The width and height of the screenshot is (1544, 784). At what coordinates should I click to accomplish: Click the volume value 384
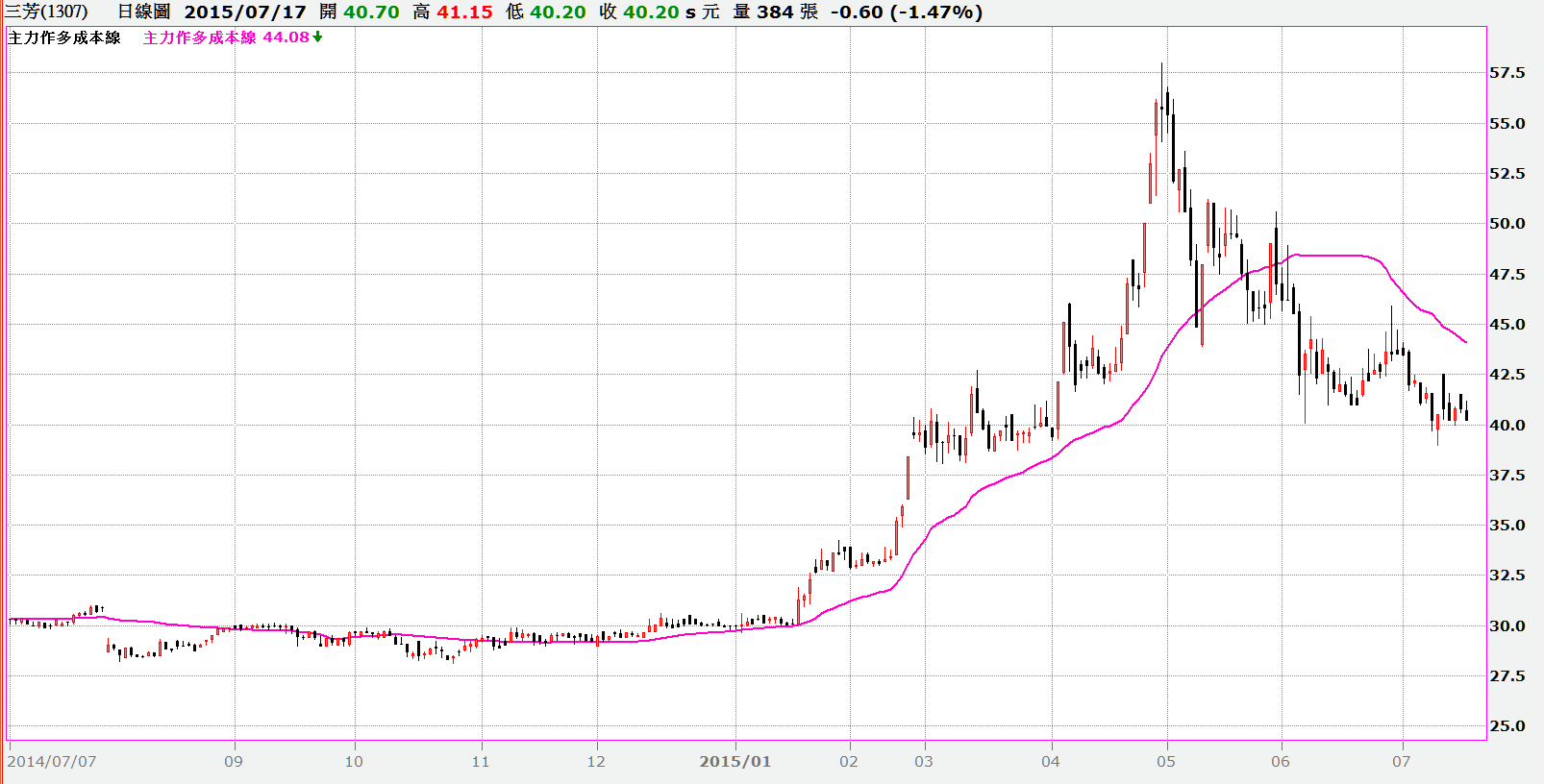[775, 12]
